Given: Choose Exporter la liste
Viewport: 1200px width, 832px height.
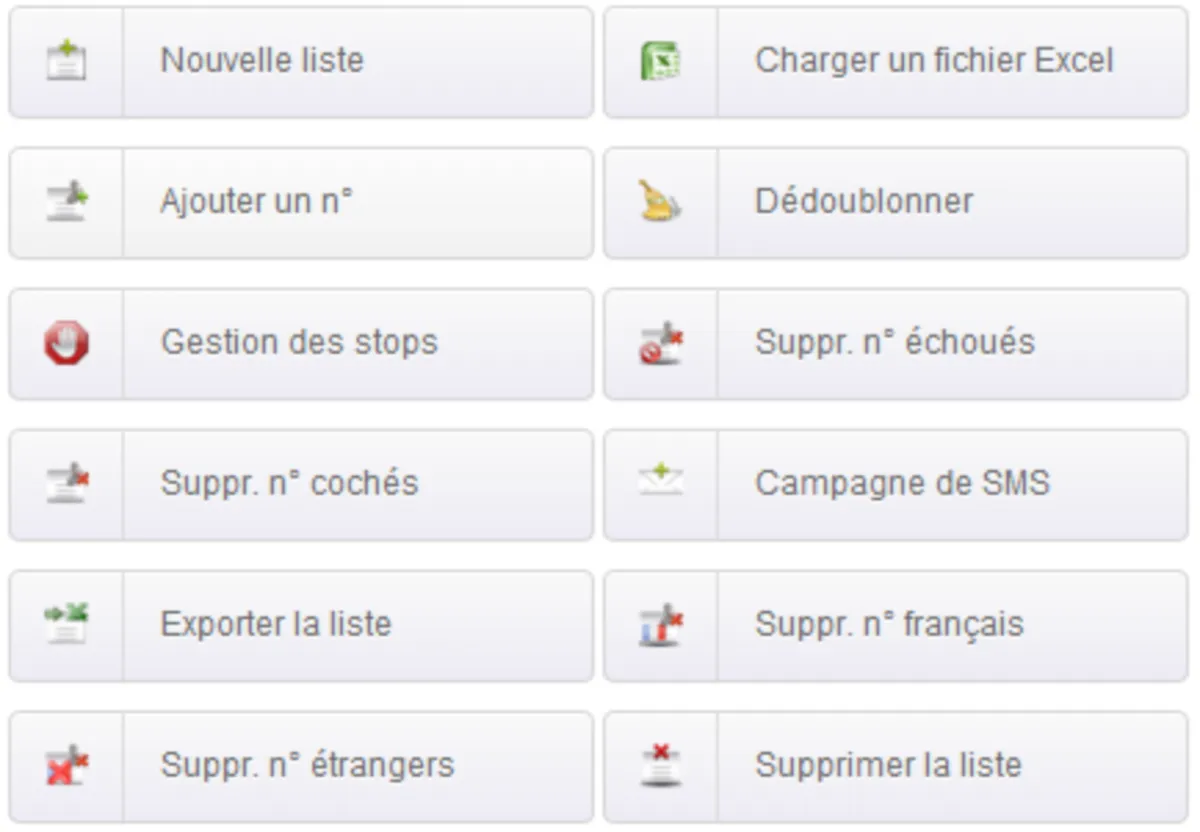Looking at the screenshot, I should [276, 625].
